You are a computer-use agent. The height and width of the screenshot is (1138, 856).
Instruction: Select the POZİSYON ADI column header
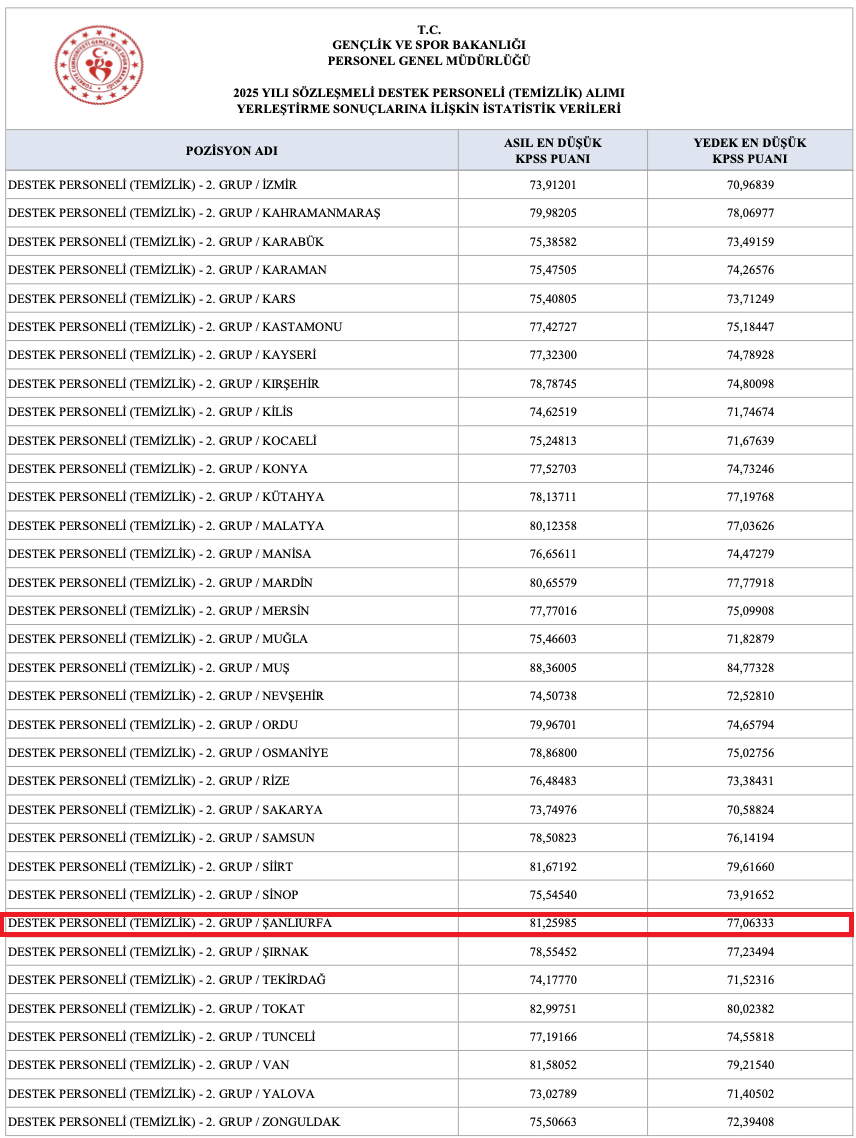point(232,151)
